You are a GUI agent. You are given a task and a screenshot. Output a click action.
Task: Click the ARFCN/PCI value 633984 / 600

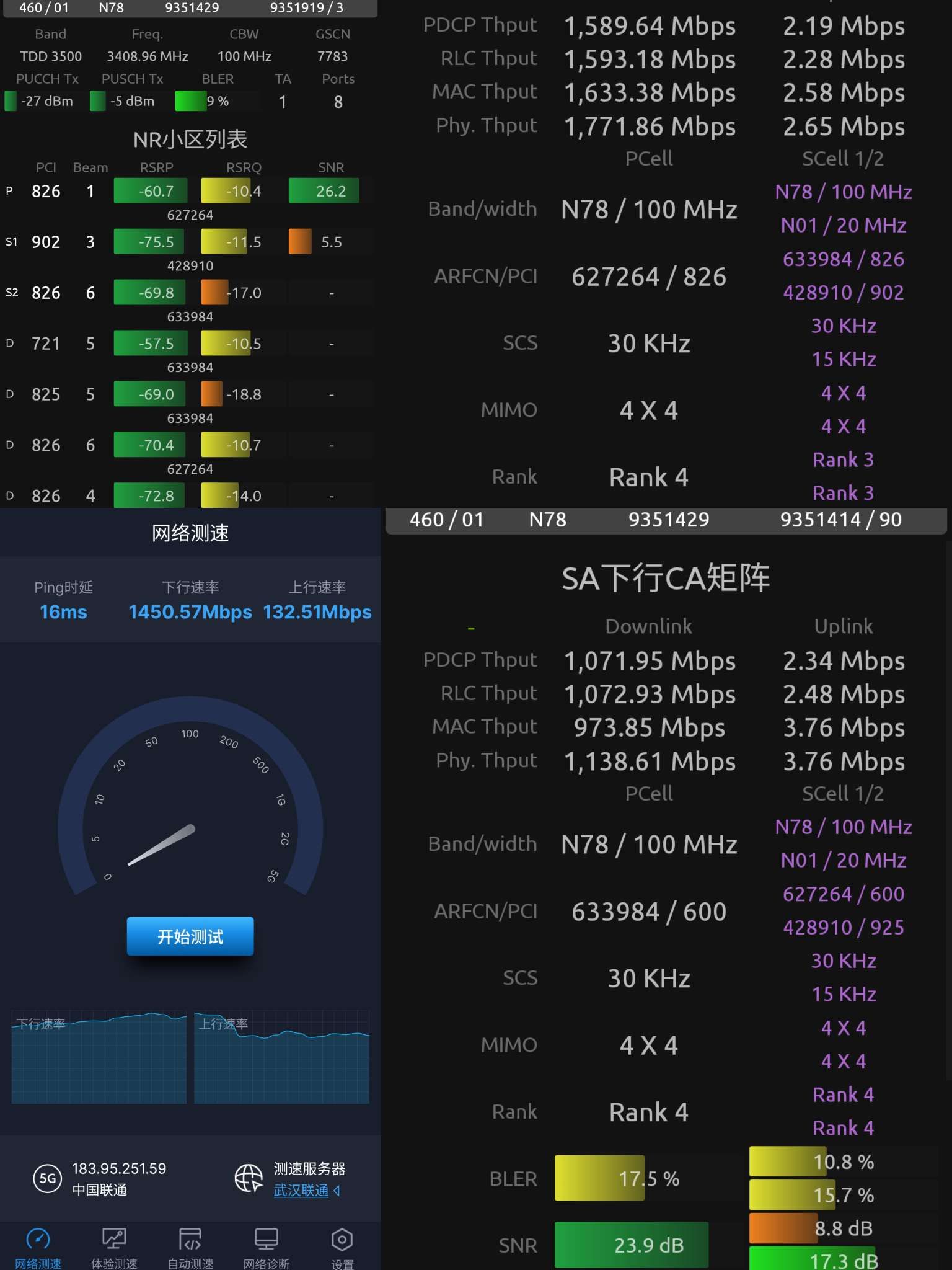pyautogui.click(x=649, y=912)
